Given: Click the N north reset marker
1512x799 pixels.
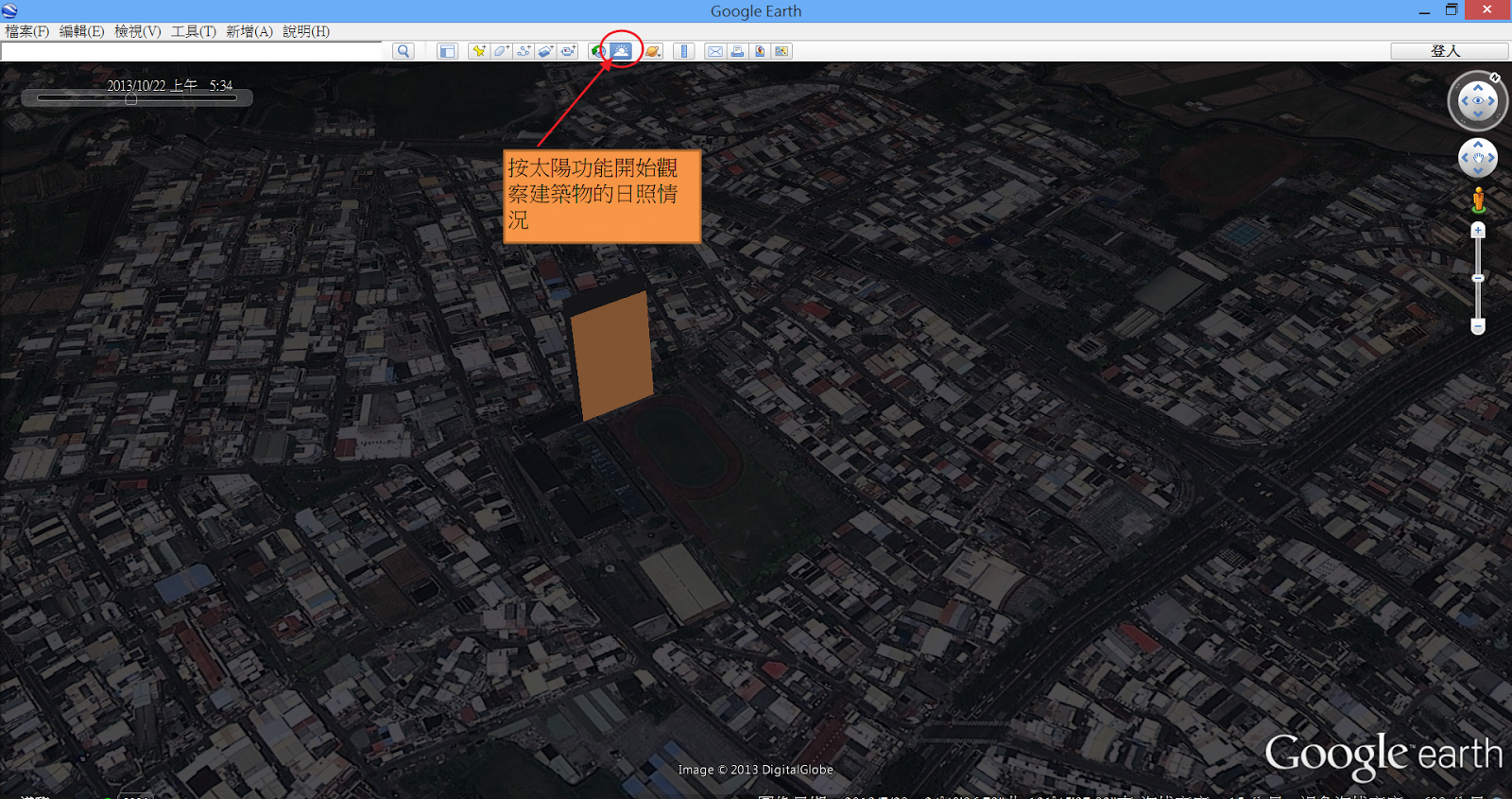Looking at the screenshot, I should click(1495, 78).
